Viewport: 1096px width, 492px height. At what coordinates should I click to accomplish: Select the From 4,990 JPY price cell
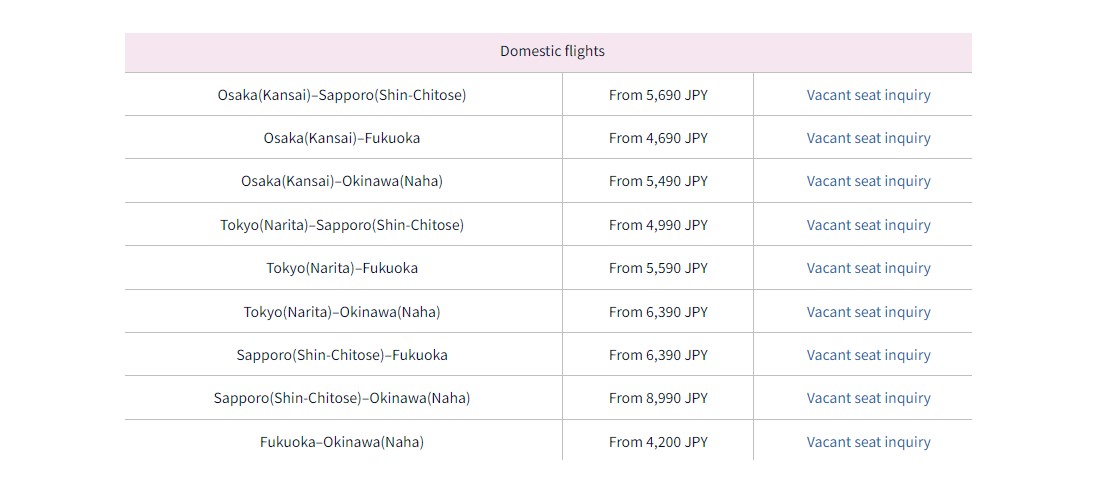658,224
